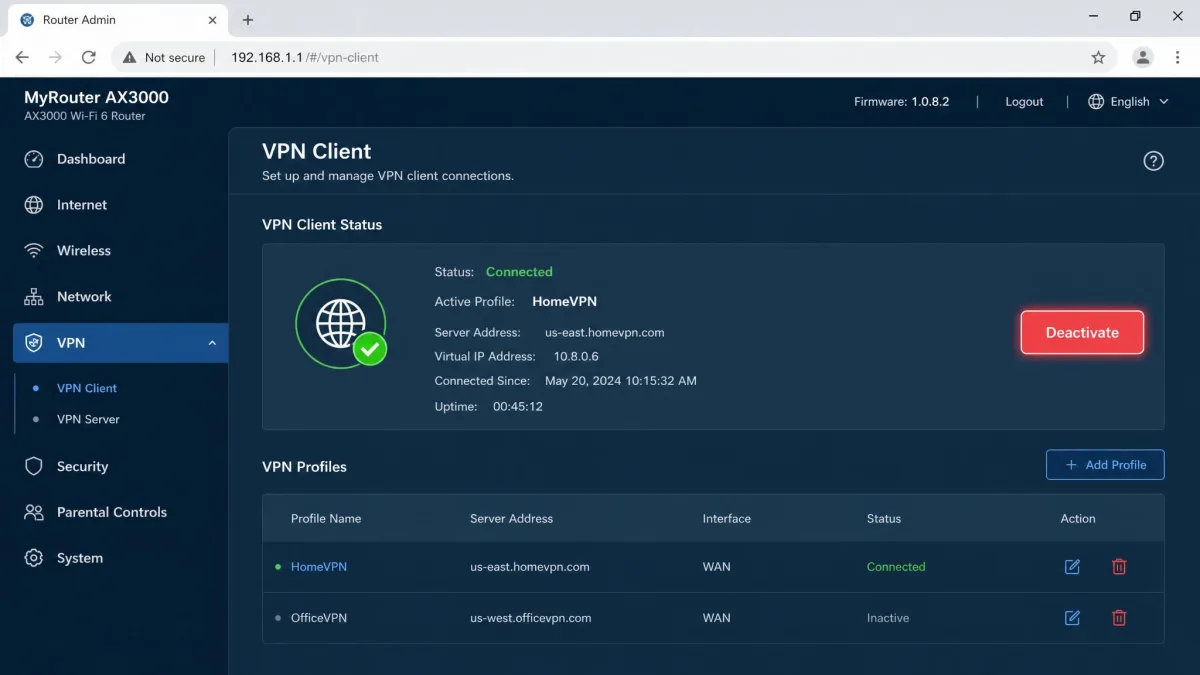Click the Logout link
This screenshot has width=1200, height=675.
click(1024, 102)
